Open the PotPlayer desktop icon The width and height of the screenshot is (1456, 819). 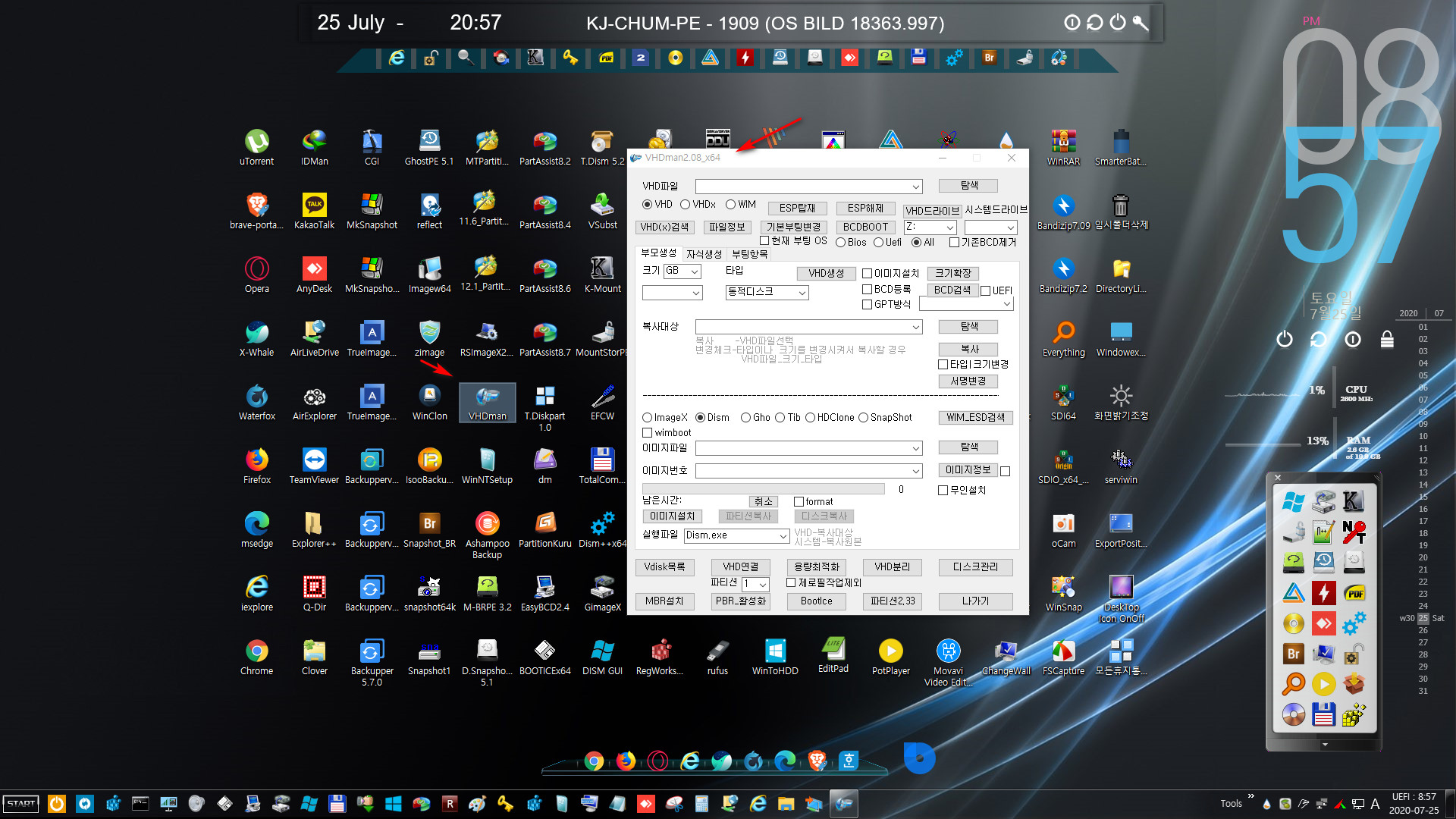tap(890, 657)
